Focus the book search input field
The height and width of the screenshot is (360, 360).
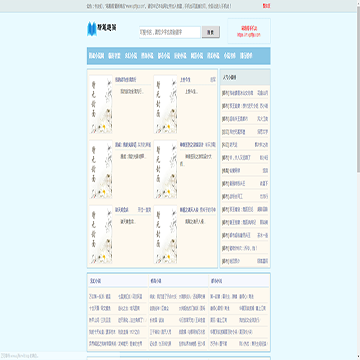(x=170, y=32)
